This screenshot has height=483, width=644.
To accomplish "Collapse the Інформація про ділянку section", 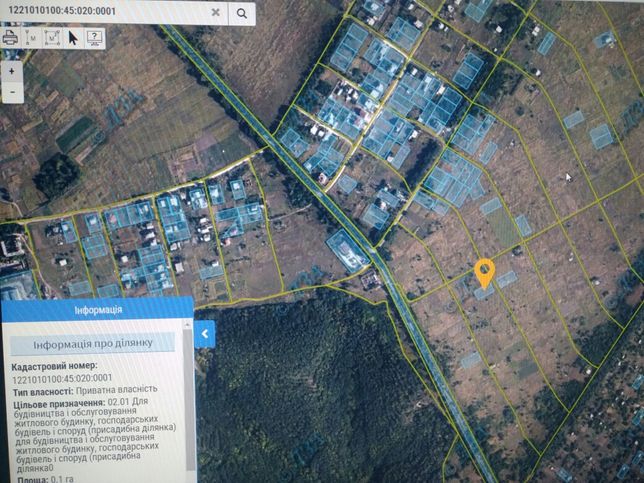I will coord(93,344).
